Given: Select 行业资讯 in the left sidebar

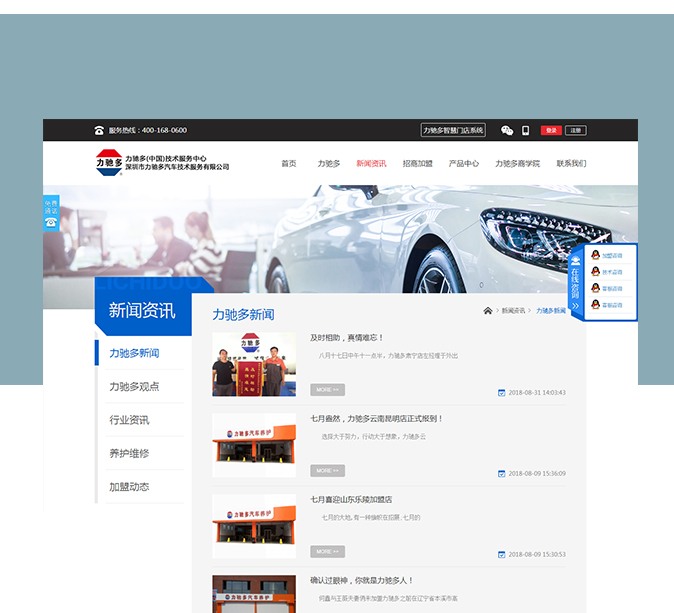Looking at the screenshot, I should [129, 420].
